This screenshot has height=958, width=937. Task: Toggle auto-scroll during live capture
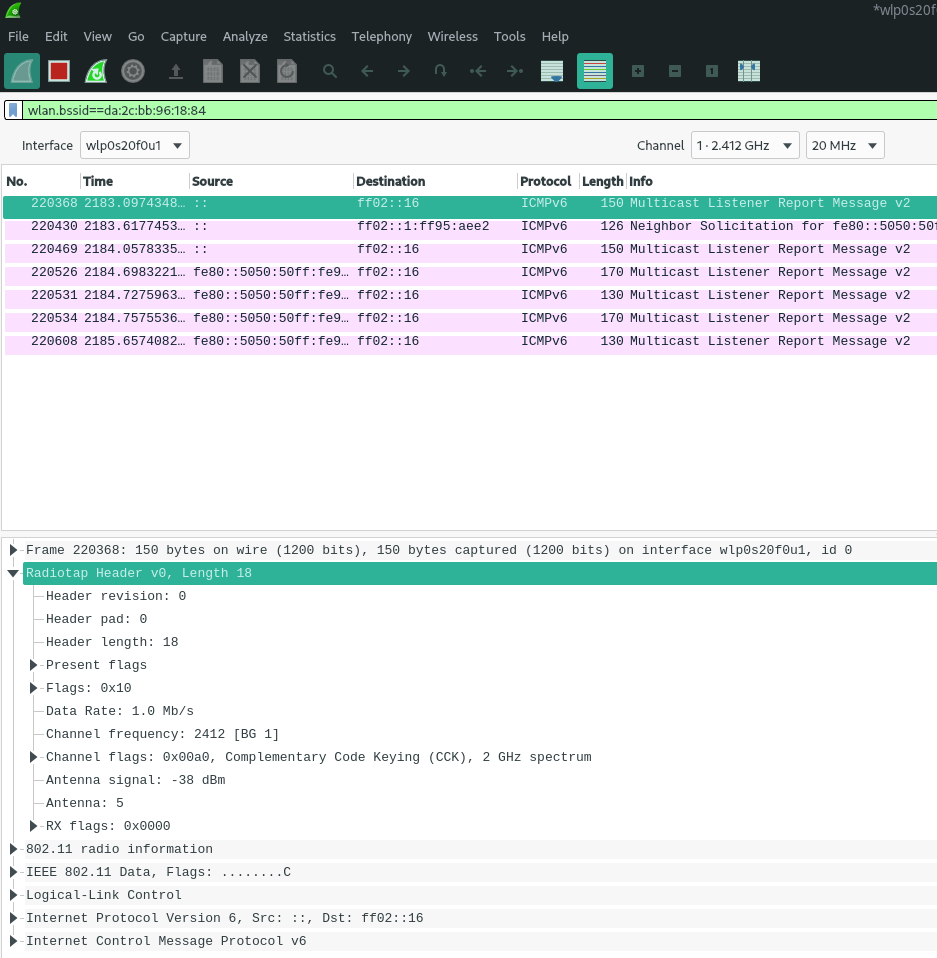click(x=551, y=71)
